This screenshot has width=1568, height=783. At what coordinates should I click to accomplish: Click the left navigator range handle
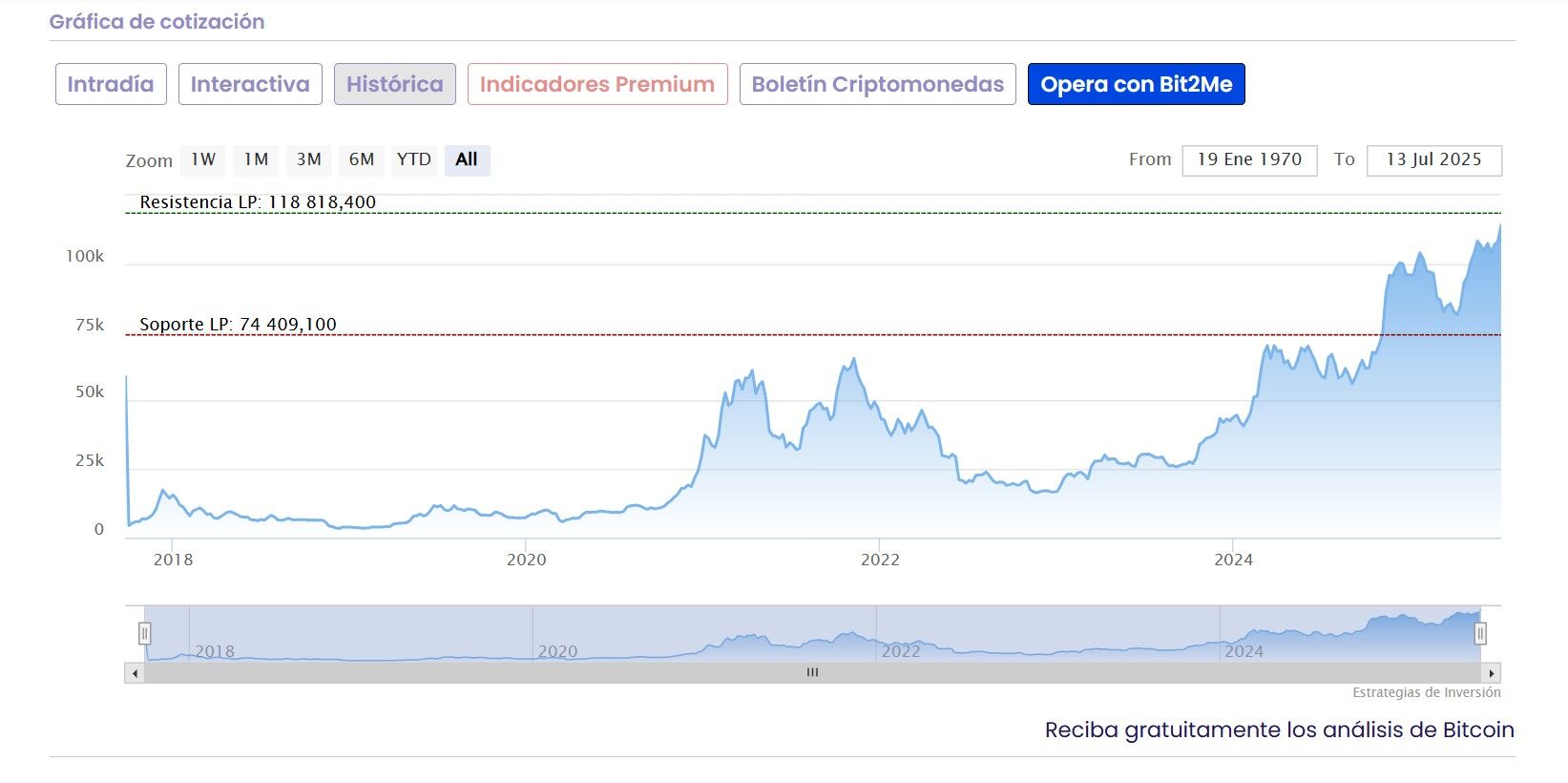click(x=145, y=632)
